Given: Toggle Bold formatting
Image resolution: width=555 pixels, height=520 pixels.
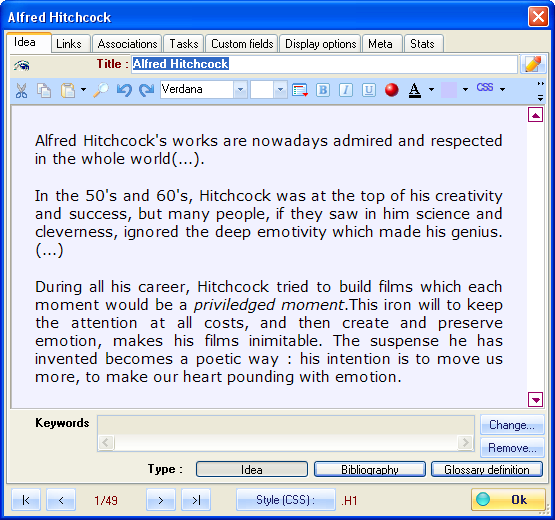Looking at the screenshot, I should click(x=323, y=90).
